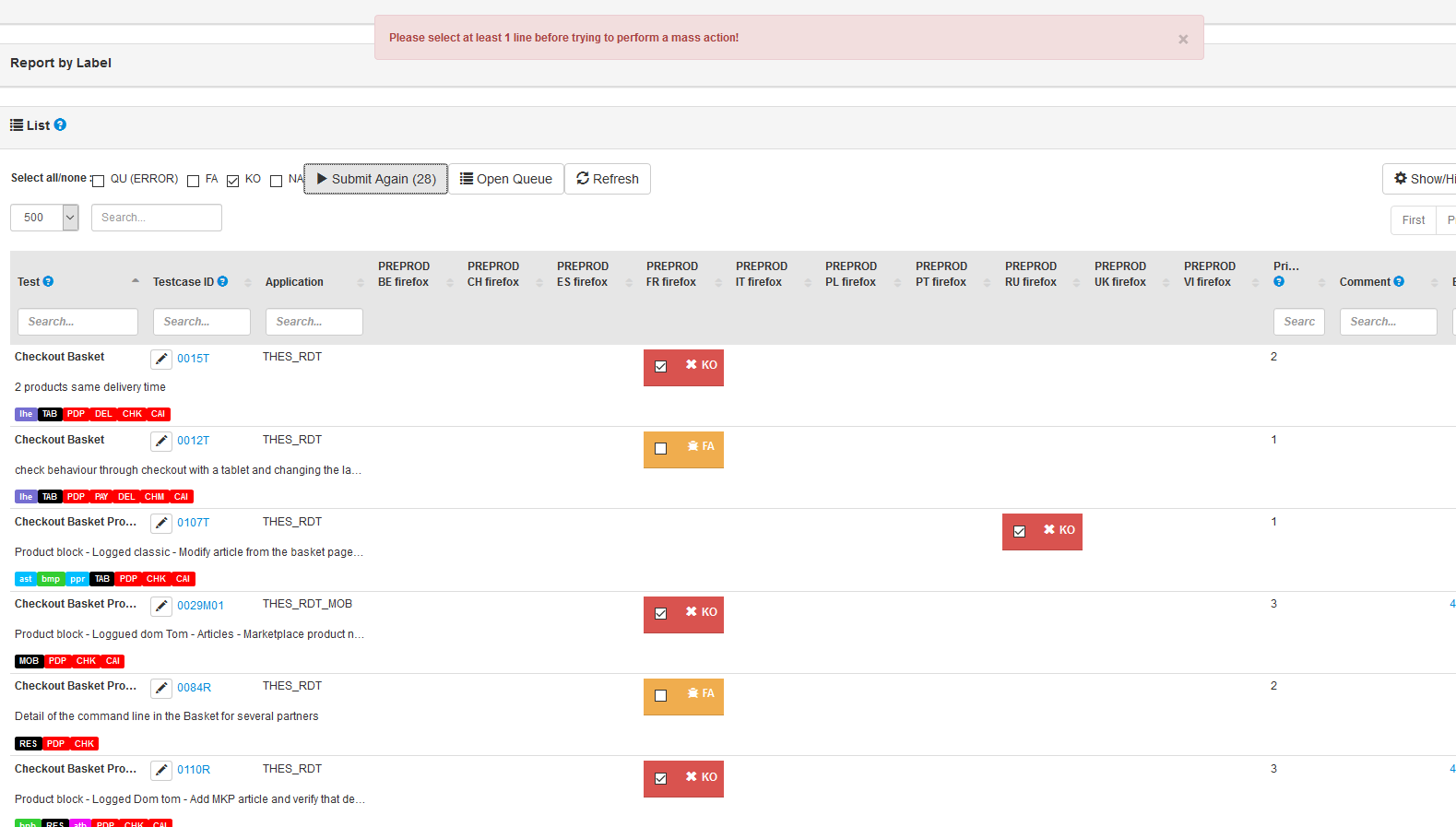1456x827 pixels.
Task: Click the global table Search field
Action: pyautogui.click(x=157, y=218)
